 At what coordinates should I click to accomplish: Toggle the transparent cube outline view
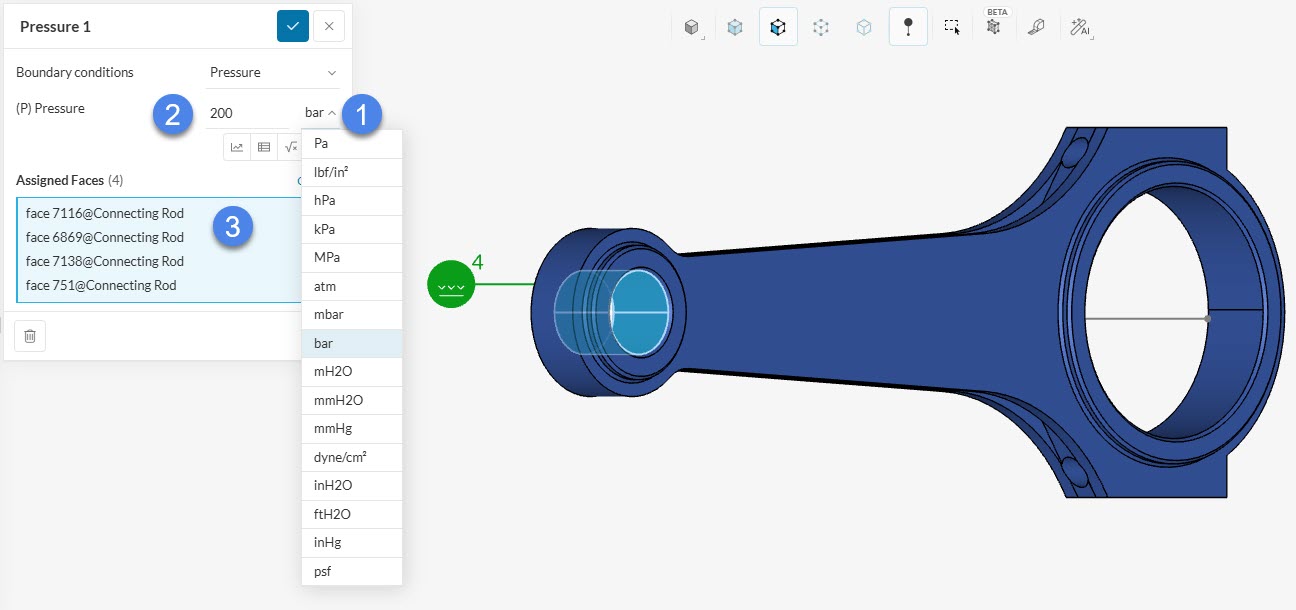tap(864, 28)
